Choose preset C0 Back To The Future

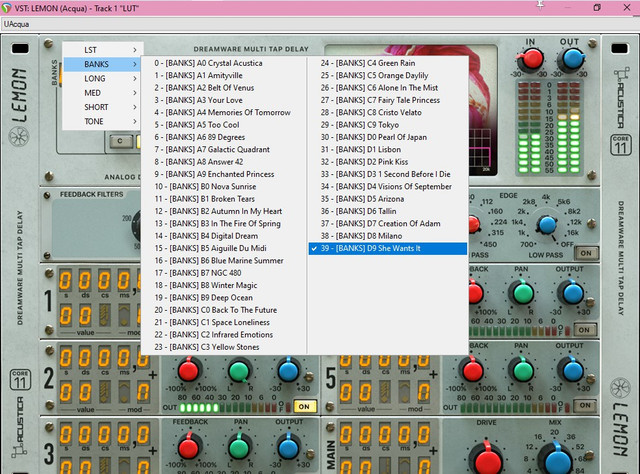pyautogui.click(x=223, y=310)
